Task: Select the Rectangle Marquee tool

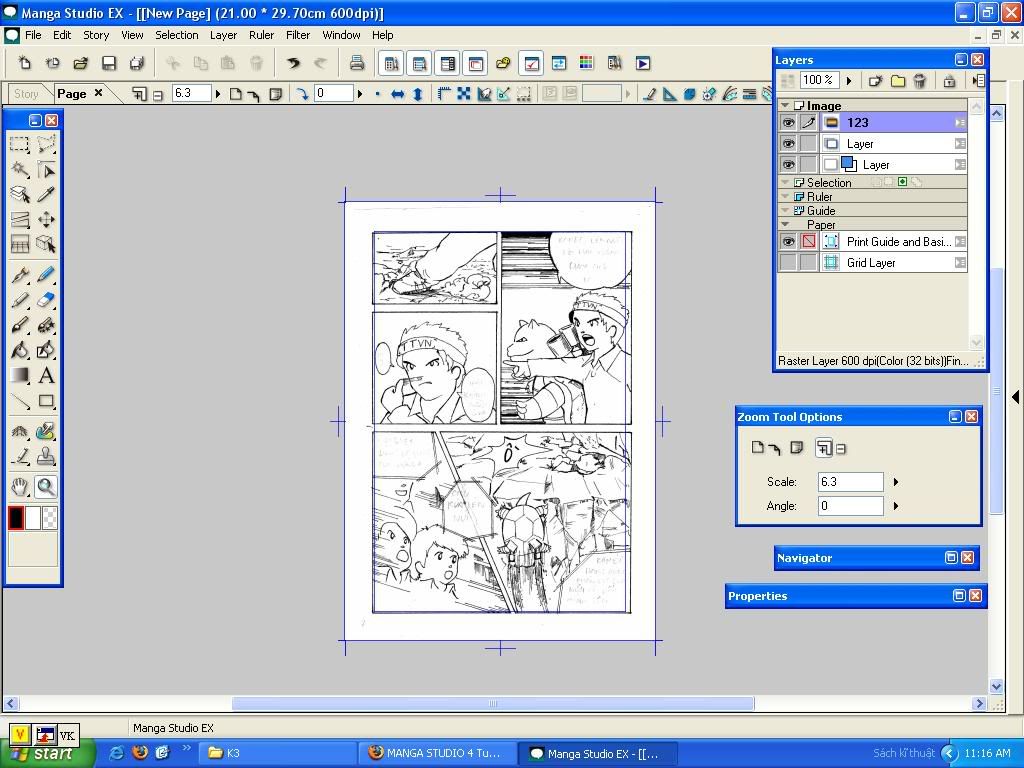Action: pyautogui.click(x=20, y=144)
